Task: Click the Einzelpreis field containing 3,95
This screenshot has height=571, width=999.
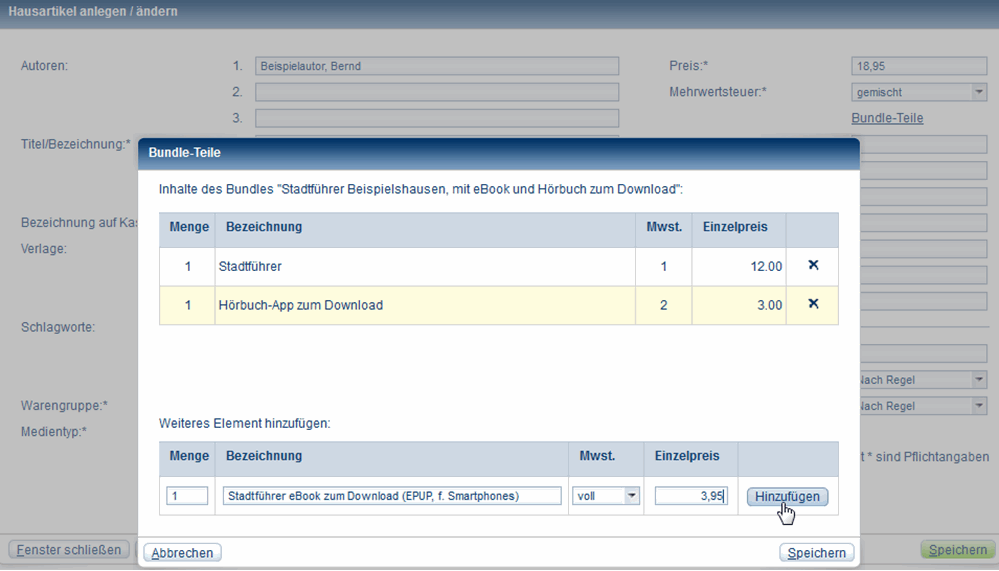Action: pyautogui.click(x=691, y=495)
